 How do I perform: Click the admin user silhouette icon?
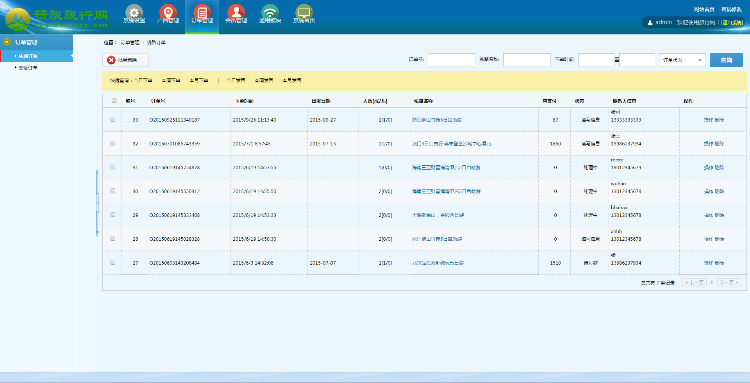coord(650,22)
